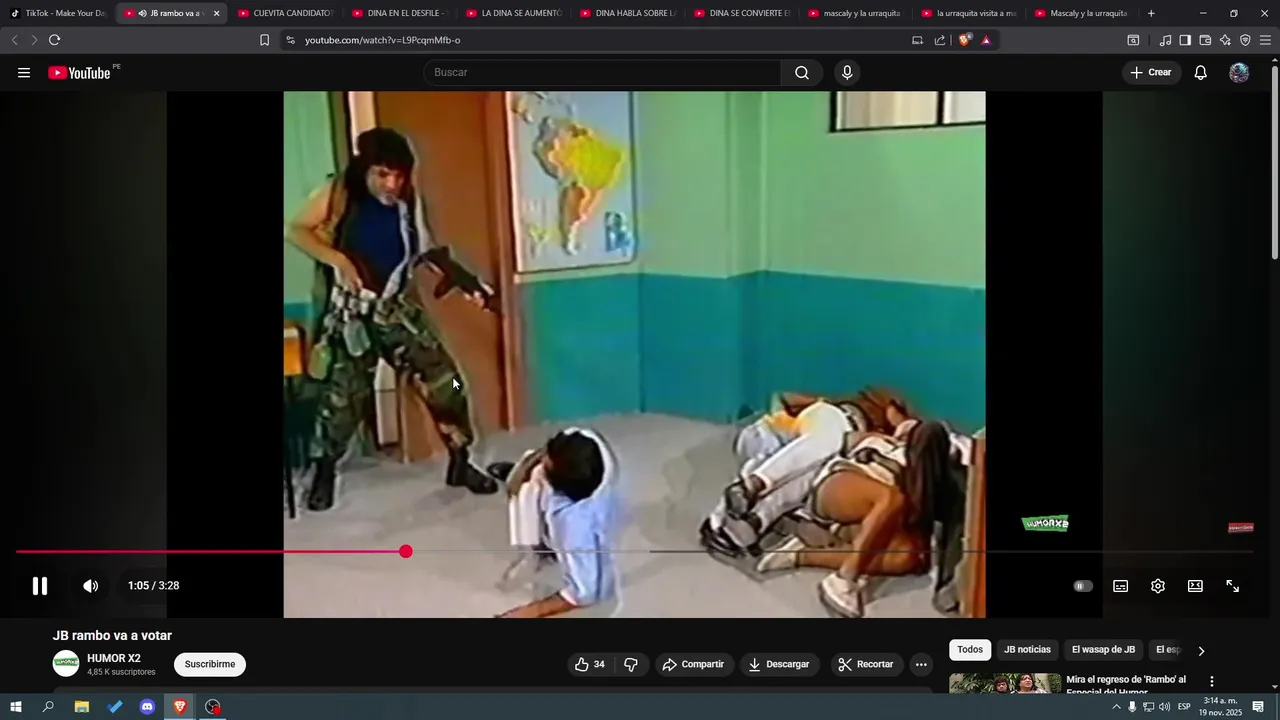Switch to DINA SE CONVIERTE tab

tap(741, 13)
